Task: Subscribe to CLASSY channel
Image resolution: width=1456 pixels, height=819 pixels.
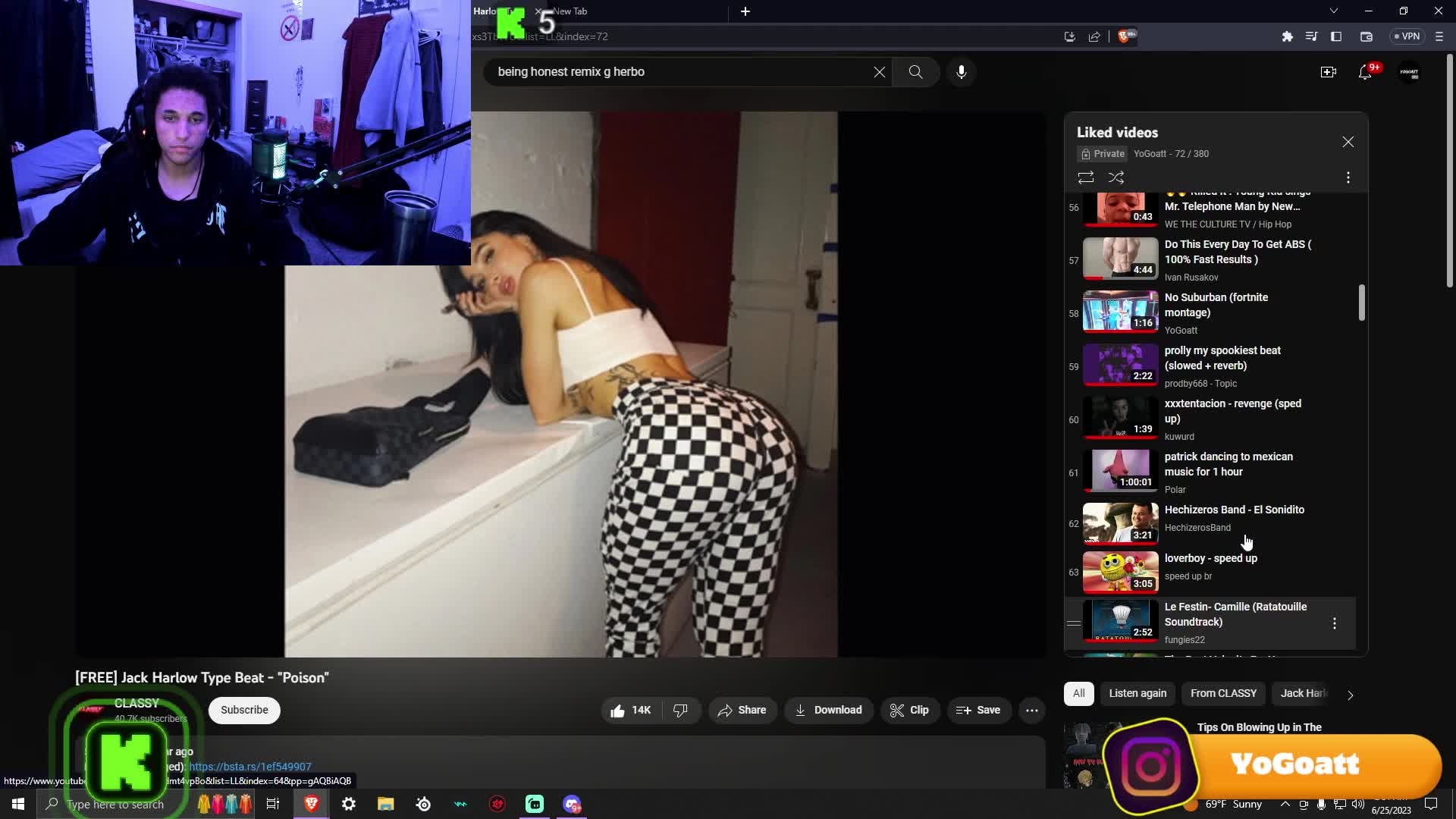Action: 244,711
